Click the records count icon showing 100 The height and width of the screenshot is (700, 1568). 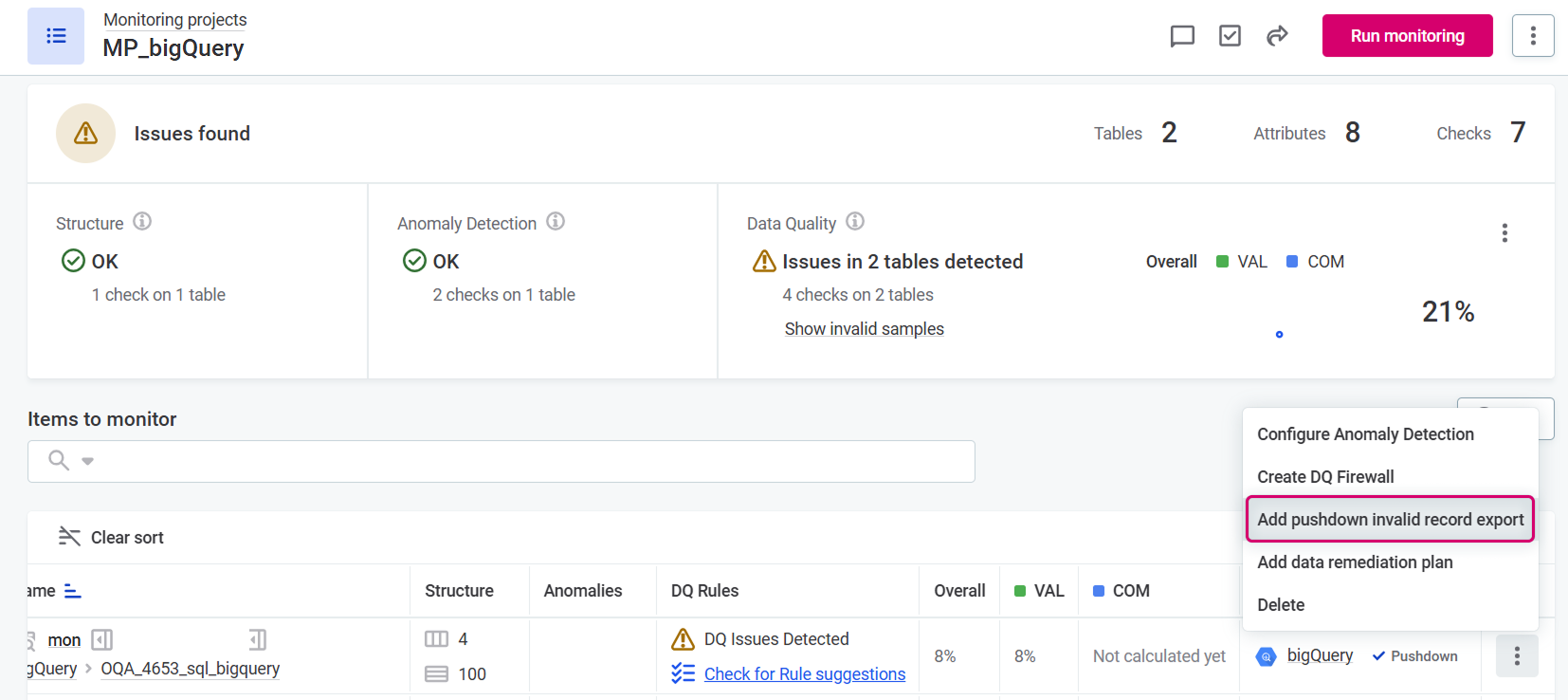[x=436, y=673]
